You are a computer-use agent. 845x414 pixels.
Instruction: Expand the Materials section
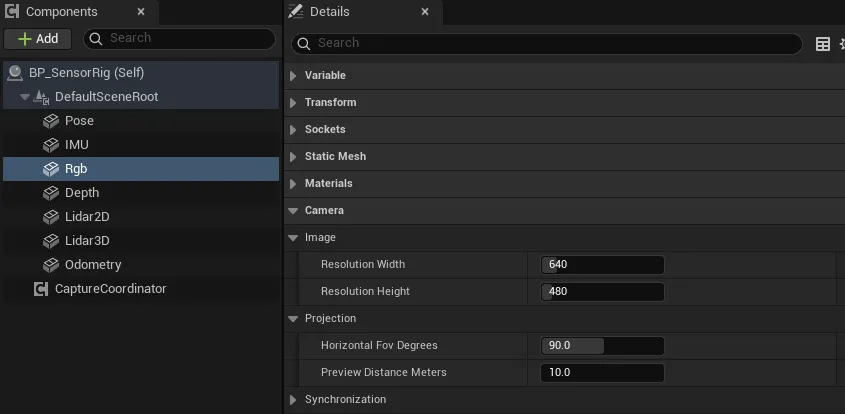(x=293, y=184)
